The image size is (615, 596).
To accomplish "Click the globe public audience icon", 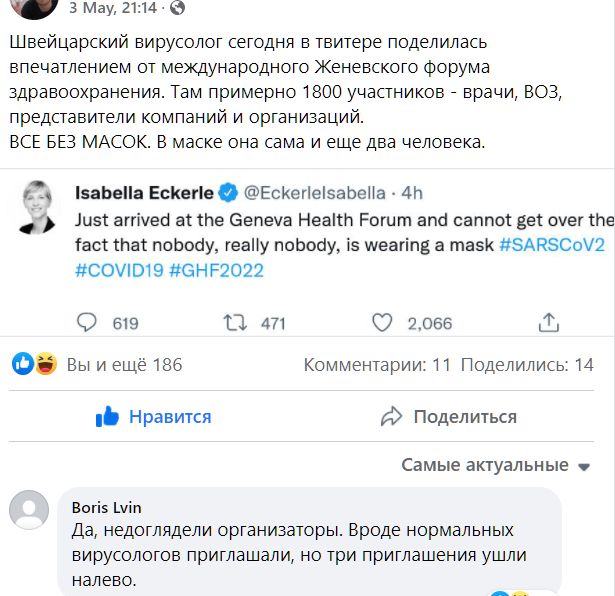I will pos(178,7).
